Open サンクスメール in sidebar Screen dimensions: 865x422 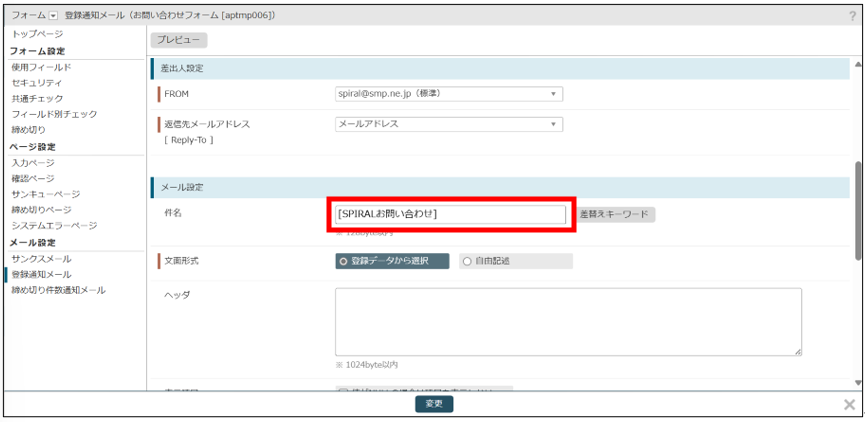(41, 259)
